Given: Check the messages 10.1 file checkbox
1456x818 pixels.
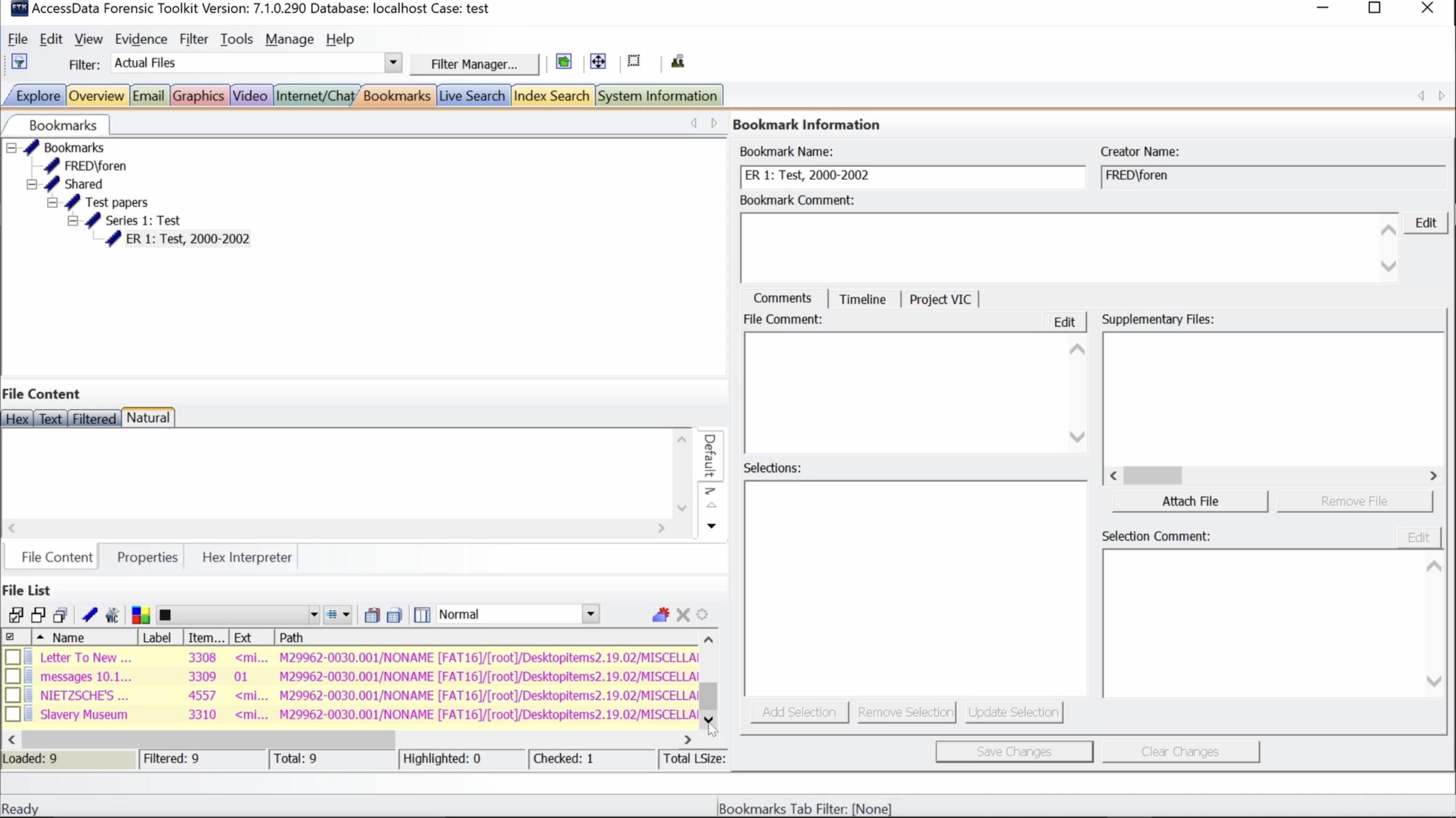Looking at the screenshot, I should (13, 676).
